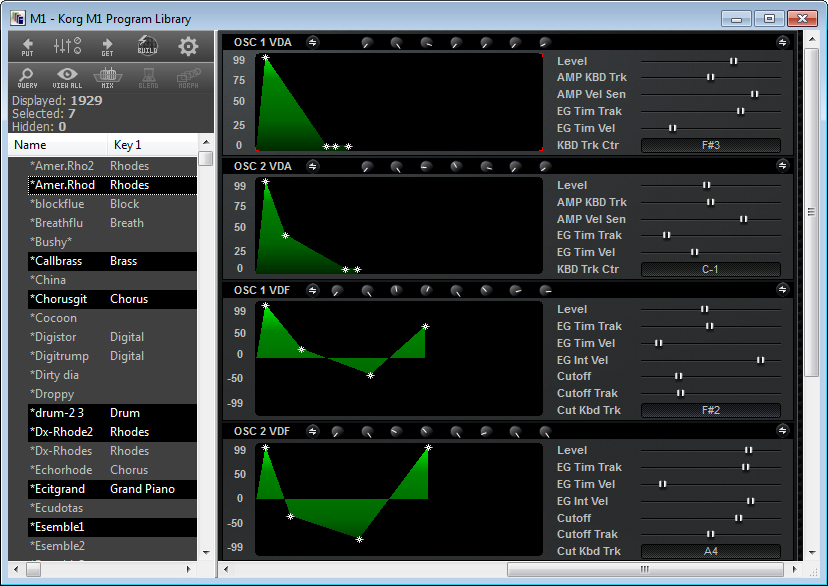Select the *Chorusgit program row
The width and height of the screenshot is (828, 586).
[112, 299]
